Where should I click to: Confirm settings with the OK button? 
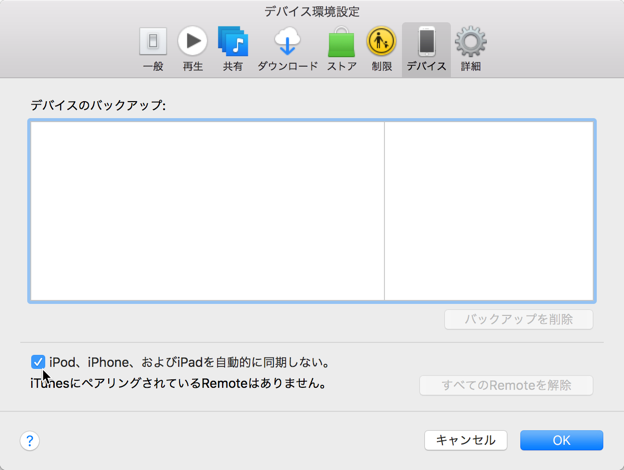point(562,440)
